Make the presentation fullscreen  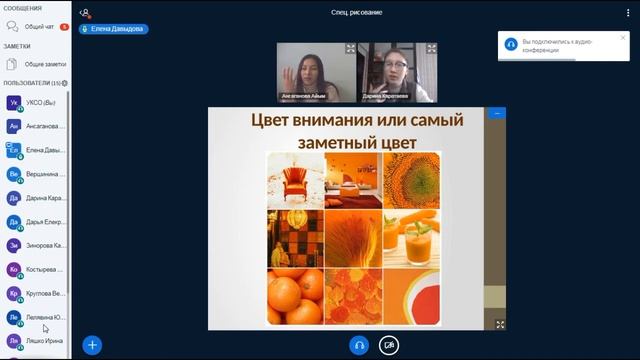[500, 324]
